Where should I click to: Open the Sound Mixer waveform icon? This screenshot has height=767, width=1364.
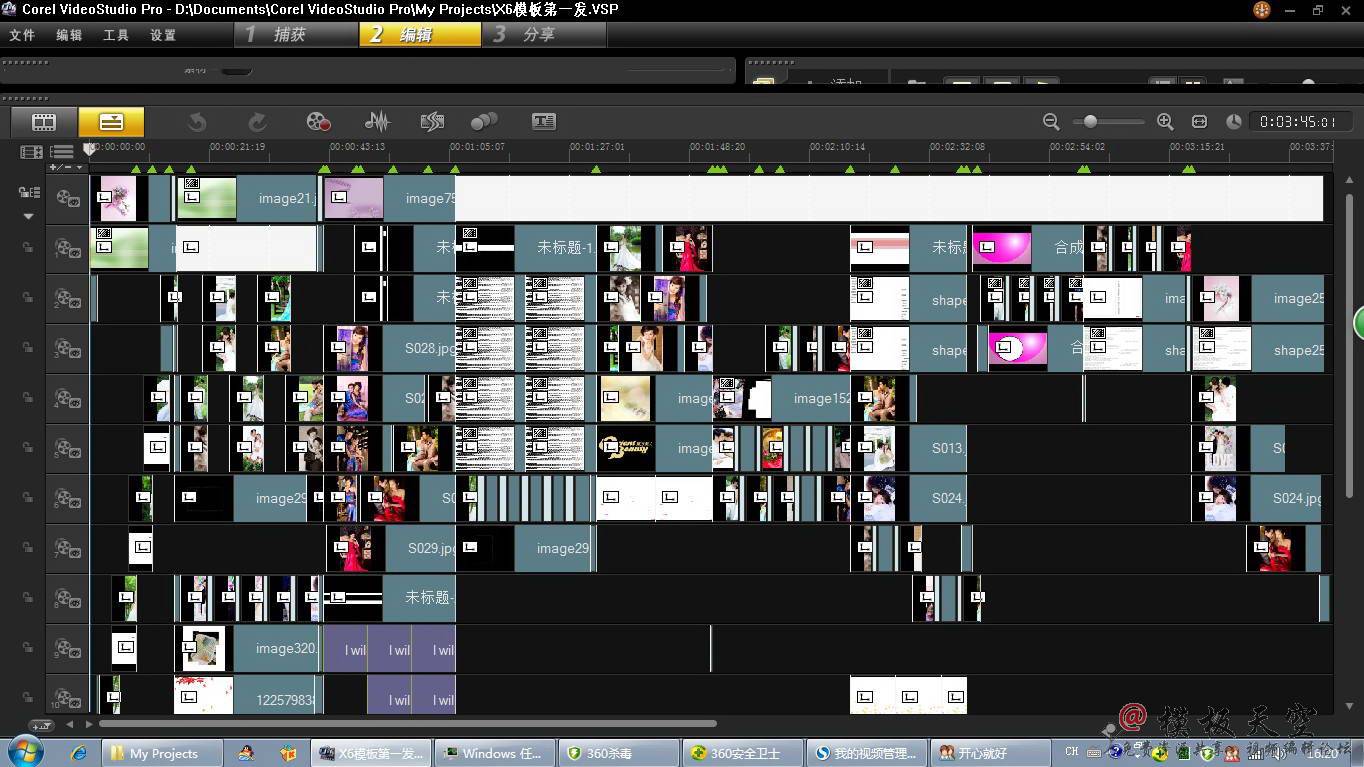(x=377, y=122)
